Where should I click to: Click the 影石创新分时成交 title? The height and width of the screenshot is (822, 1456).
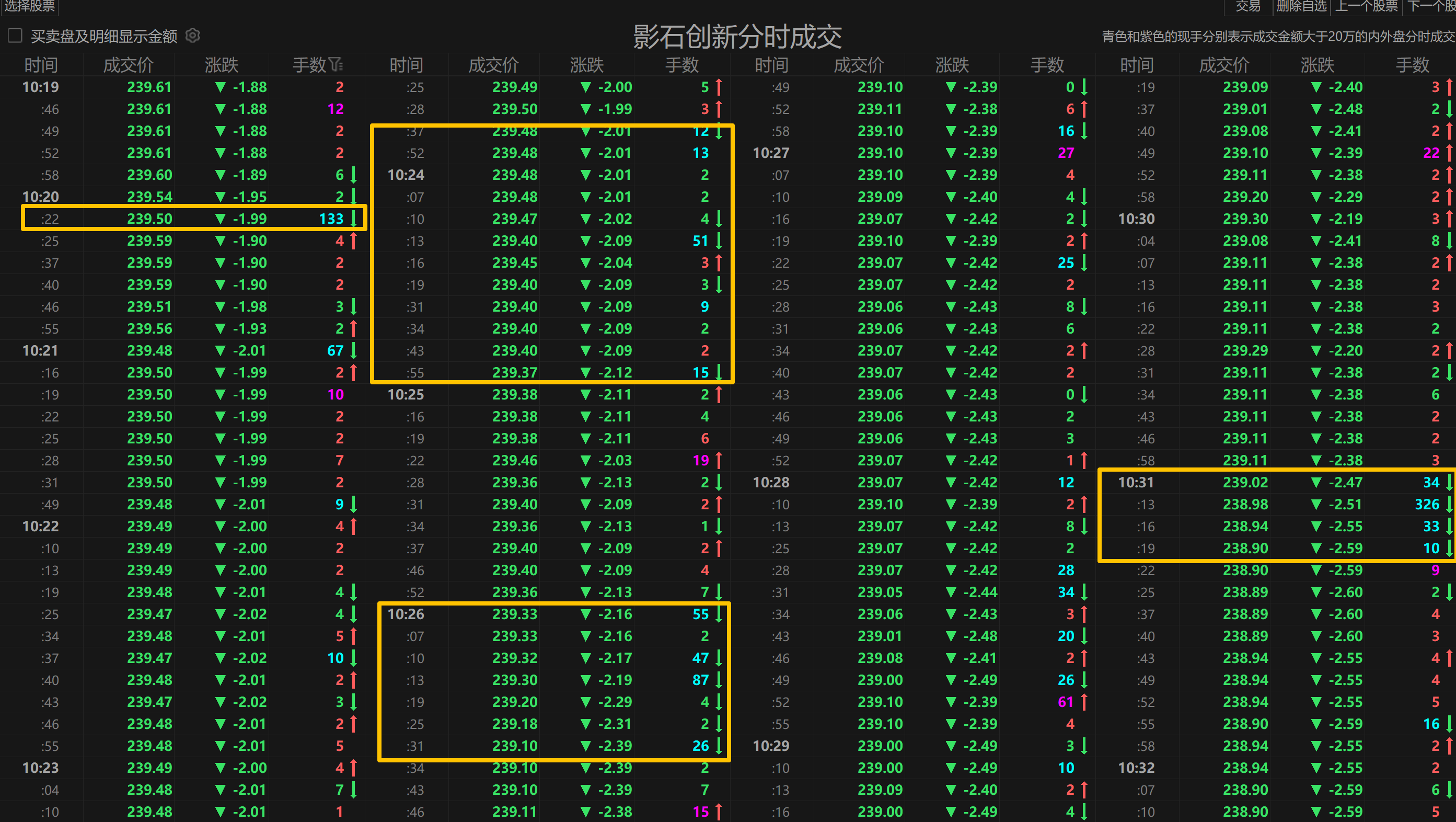click(x=737, y=37)
